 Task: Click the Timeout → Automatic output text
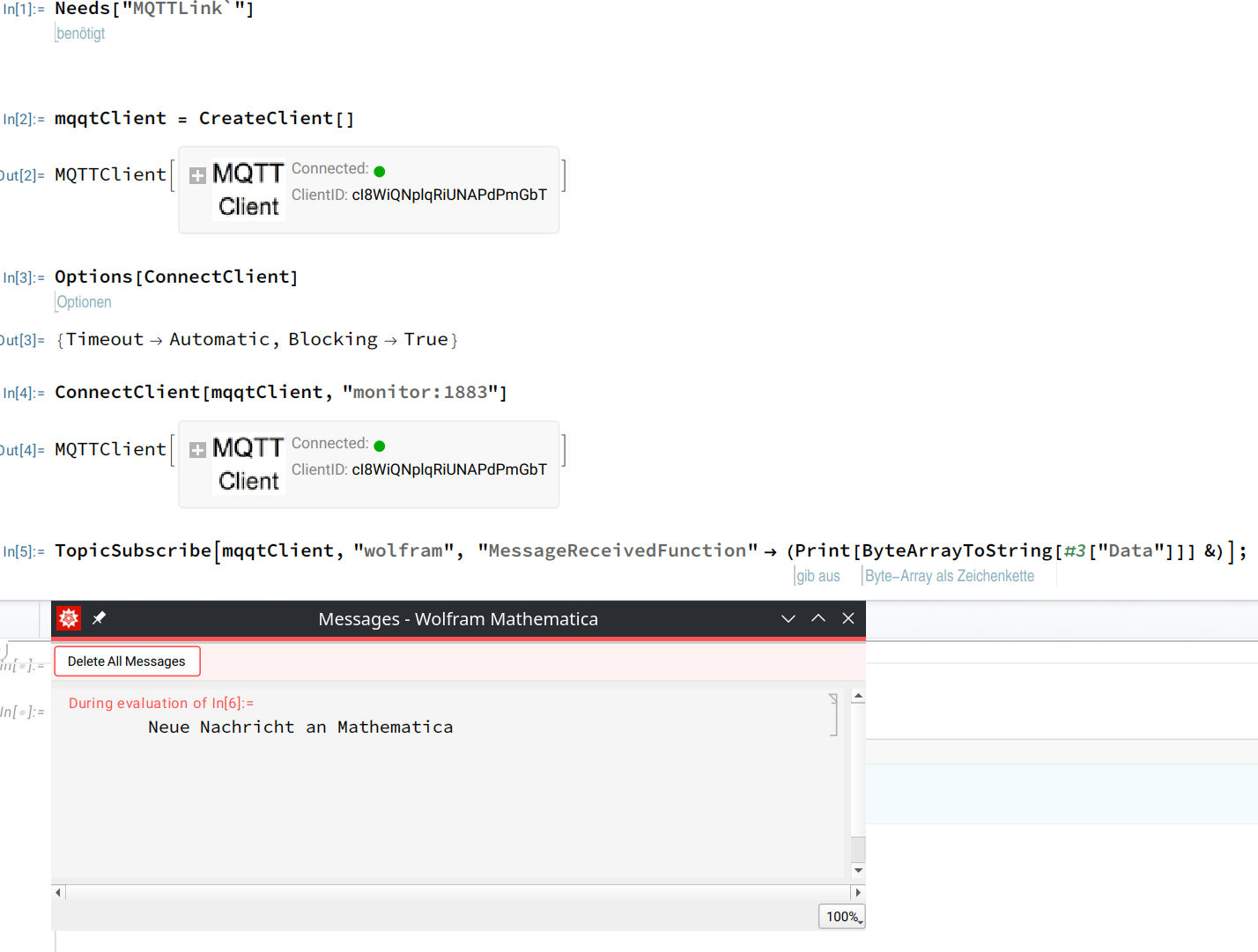167,340
